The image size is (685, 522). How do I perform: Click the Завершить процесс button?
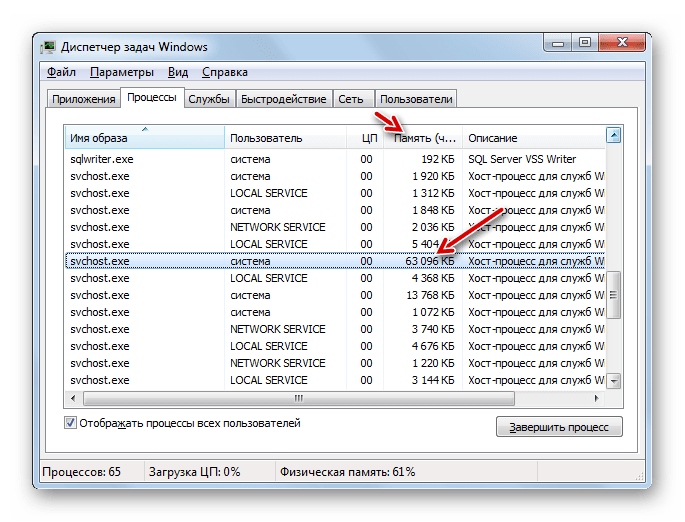click(559, 427)
